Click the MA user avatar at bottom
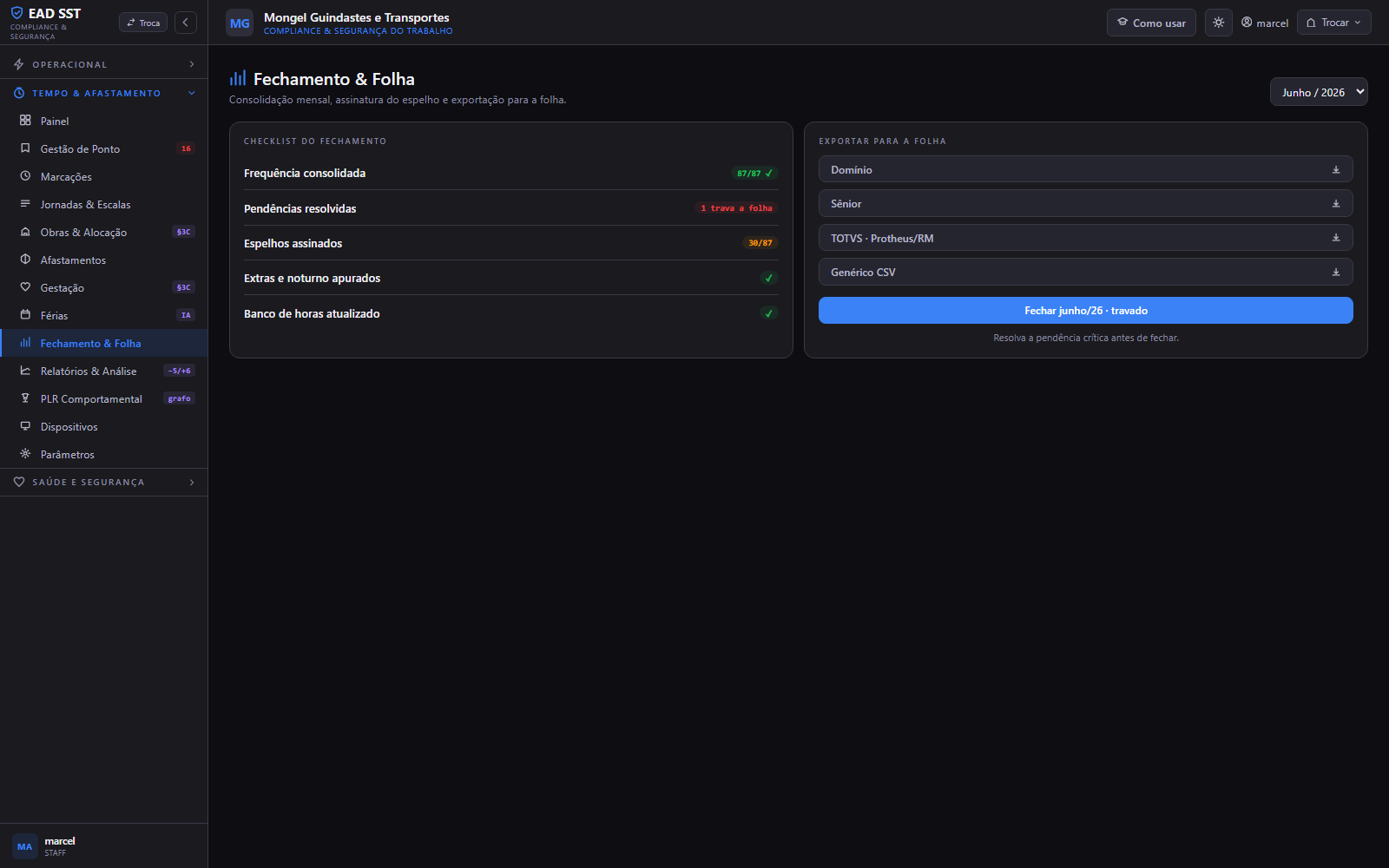The image size is (1389, 868). click(24, 846)
